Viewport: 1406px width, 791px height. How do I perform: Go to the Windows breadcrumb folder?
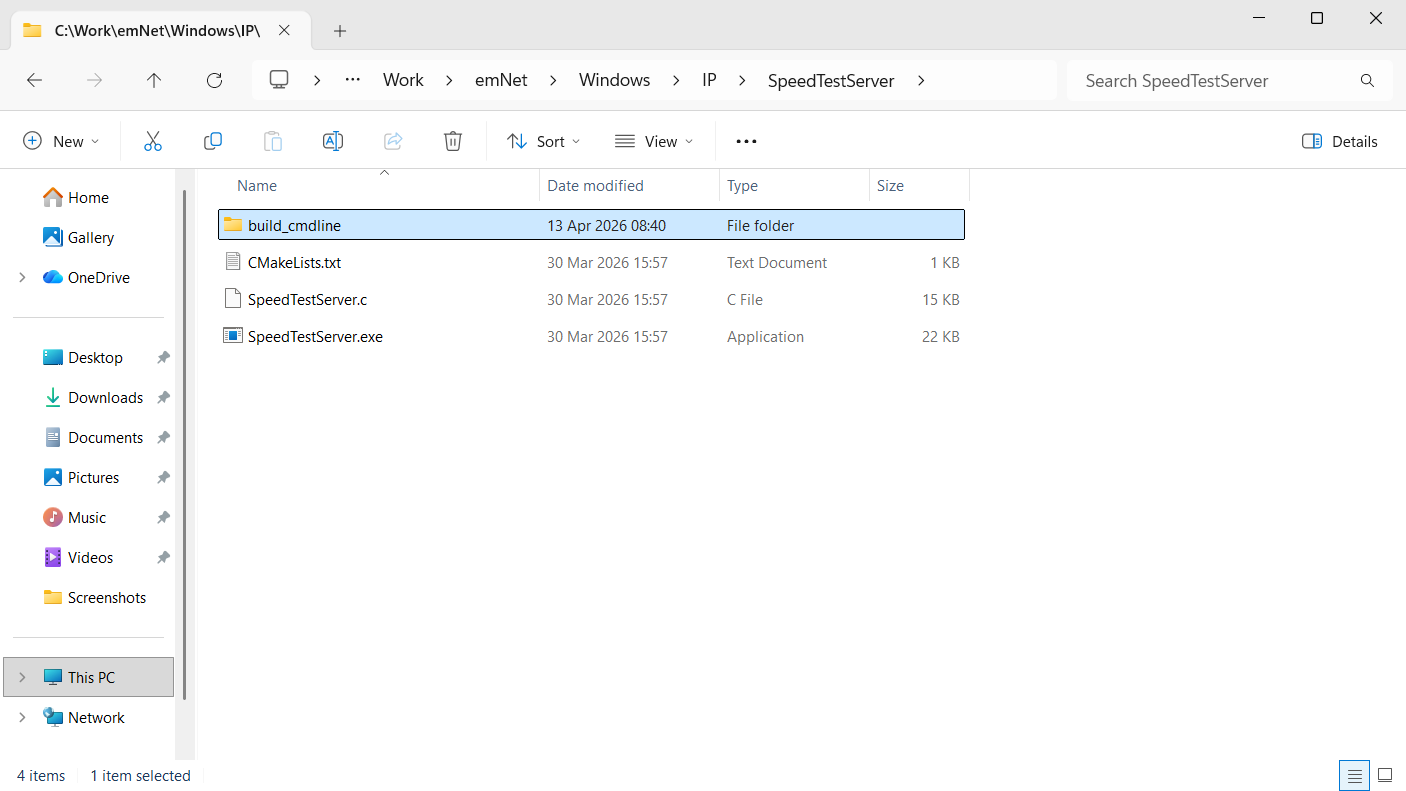614,80
